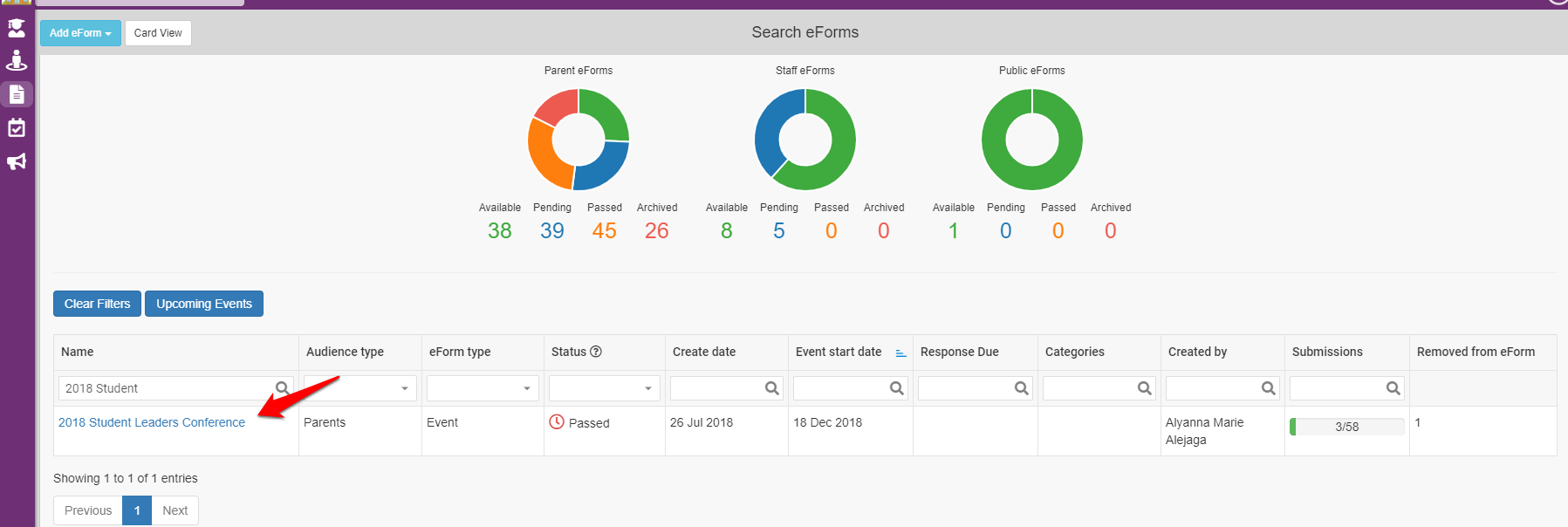The height and width of the screenshot is (527, 1568).
Task: Sort by Audience type column header
Action: (x=359, y=352)
